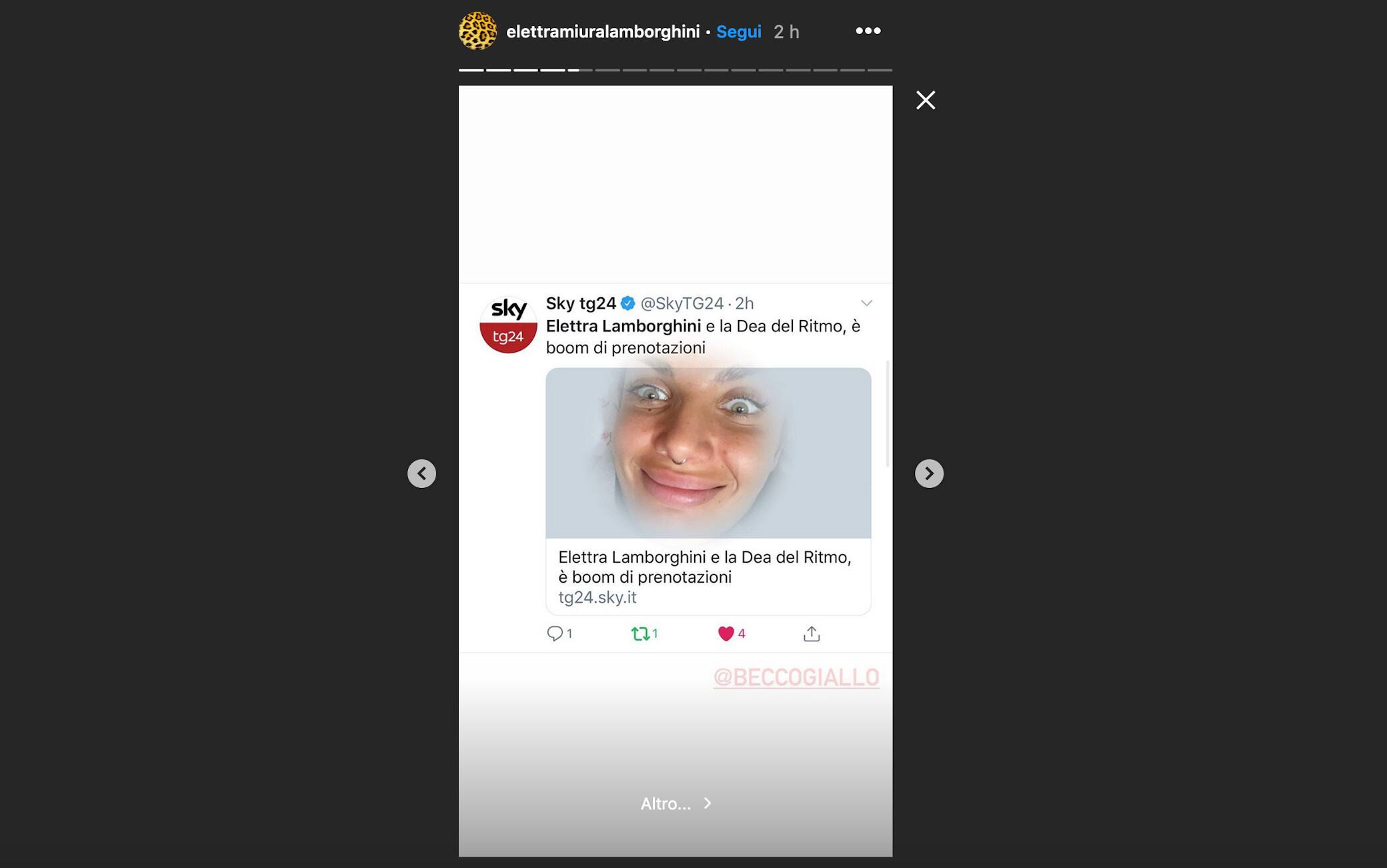The height and width of the screenshot is (868, 1387).
Task: Expand the tweet's dropdown chevron
Action: [x=866, y=303]
